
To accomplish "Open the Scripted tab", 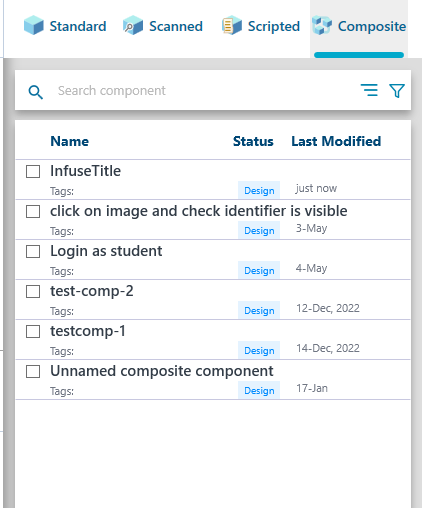I will 261,26.
